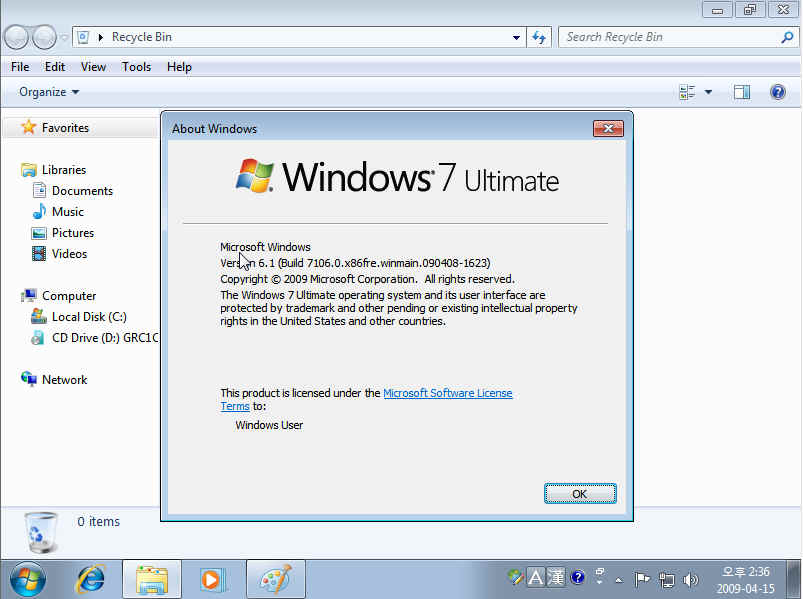Confirm the About Windows dialog with OK
Screen dimensions: 803x599
(x=580, y=494)
